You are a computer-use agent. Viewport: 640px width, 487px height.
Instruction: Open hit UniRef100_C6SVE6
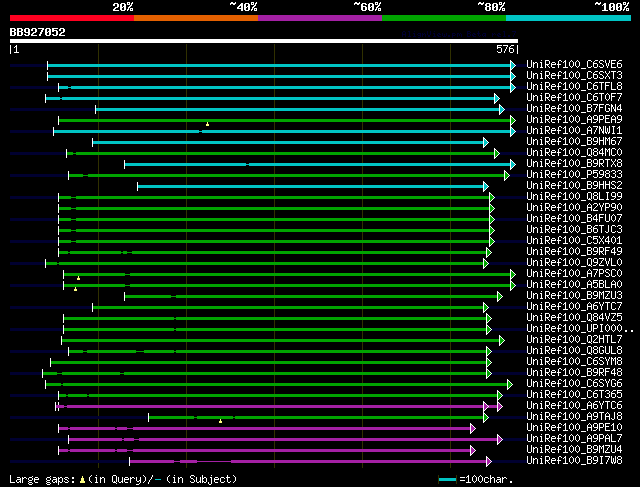574,64
